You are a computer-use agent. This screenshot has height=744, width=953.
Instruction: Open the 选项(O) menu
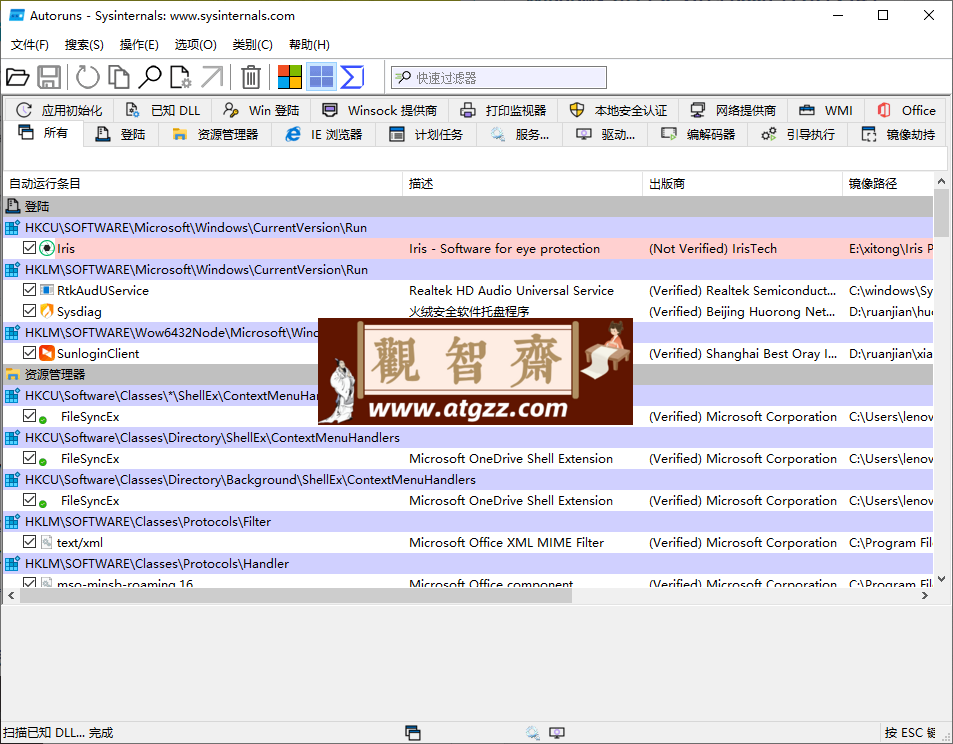pos(195,44)
